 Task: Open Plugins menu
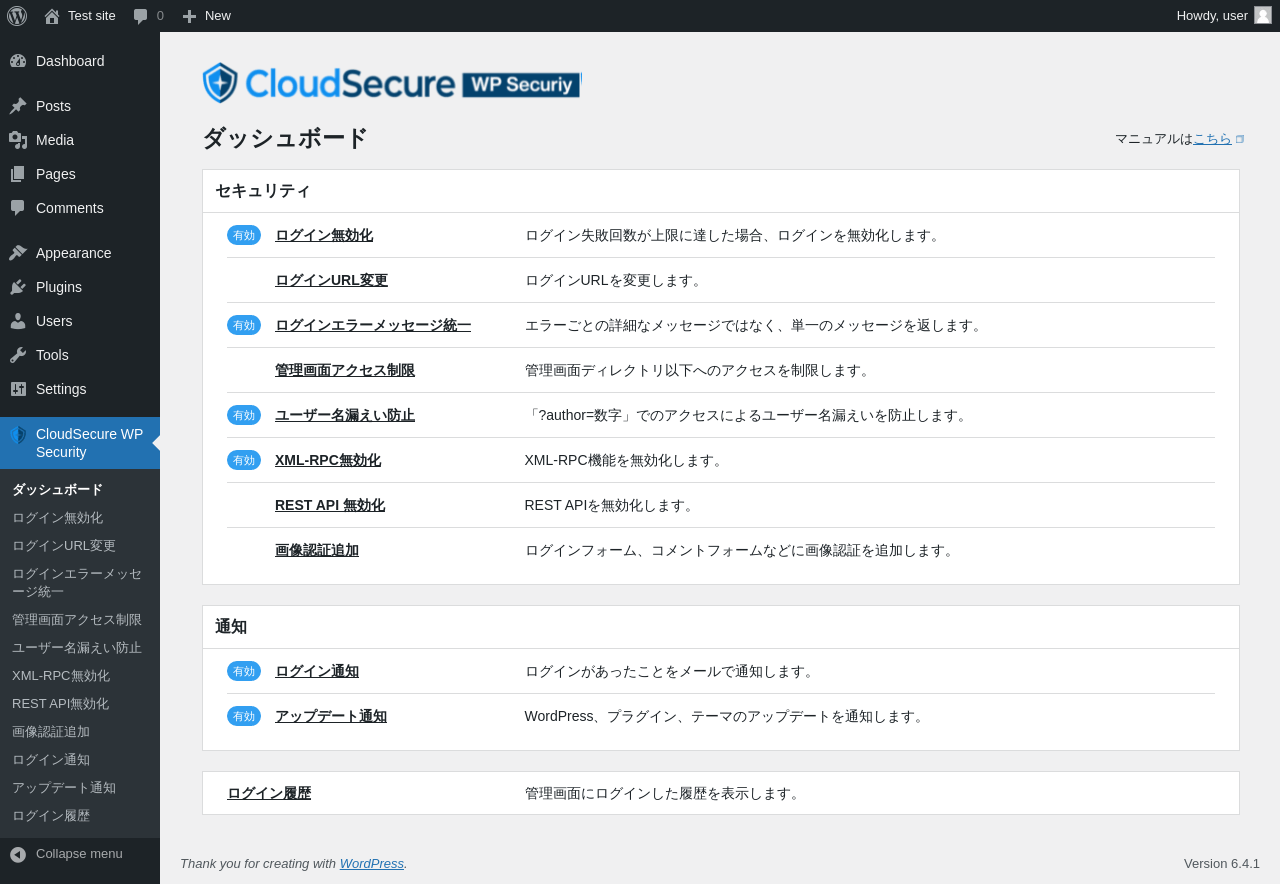coord(80,287)
